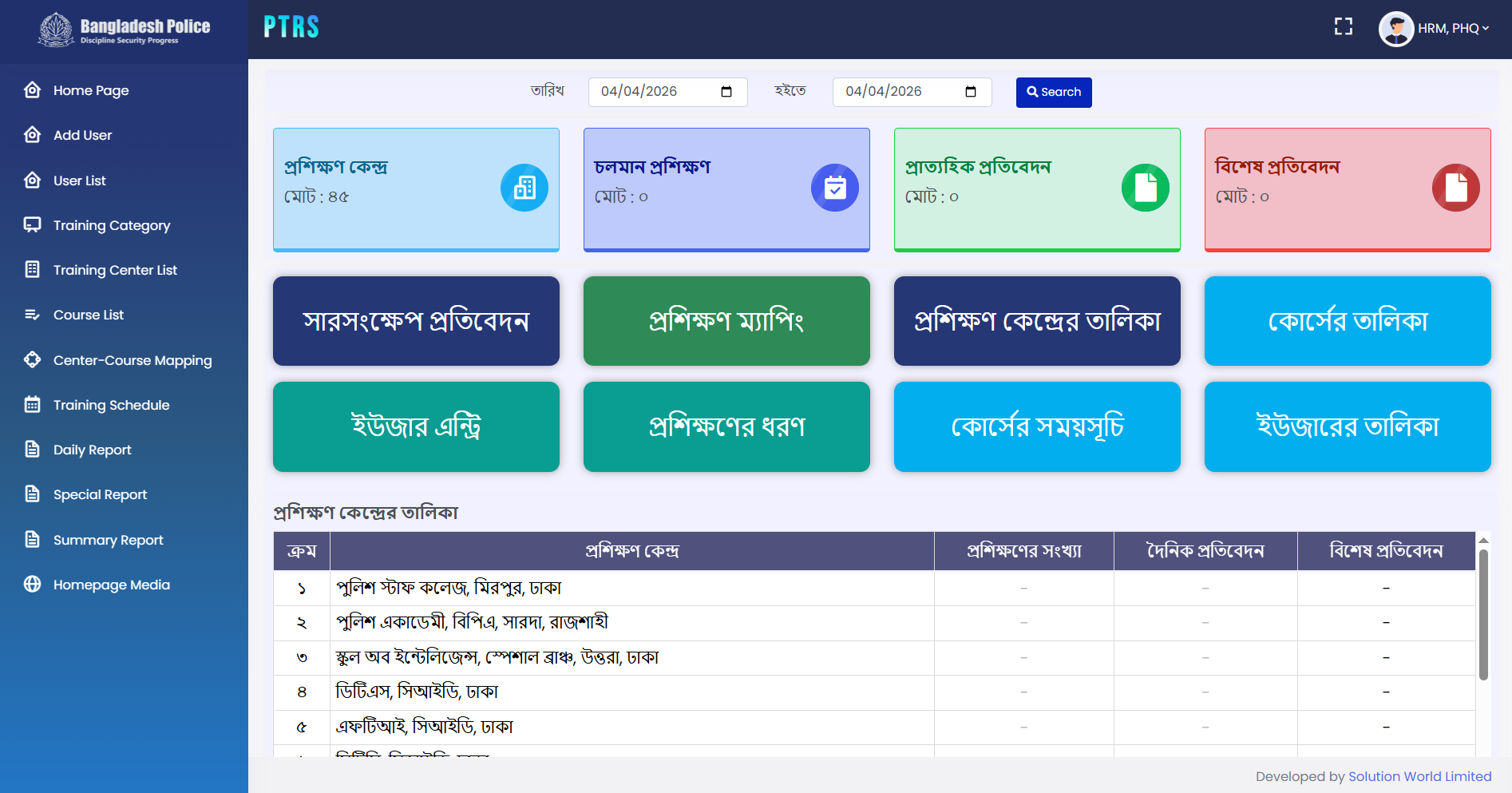Viewport: 1512px width, 793px height.
Task: Click the calendar-check icon on ongoing training card
Action: coord(834,188)
